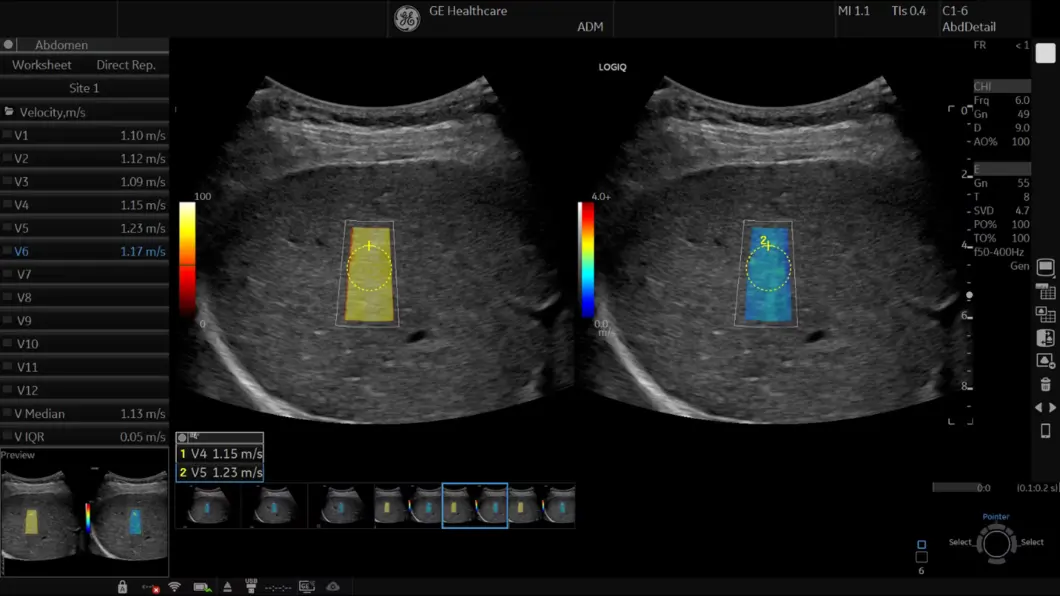The width and height of the screenshot is (1060, 596).
Task: Click the mobile device icon
Action: click(x=1045, y=431)
